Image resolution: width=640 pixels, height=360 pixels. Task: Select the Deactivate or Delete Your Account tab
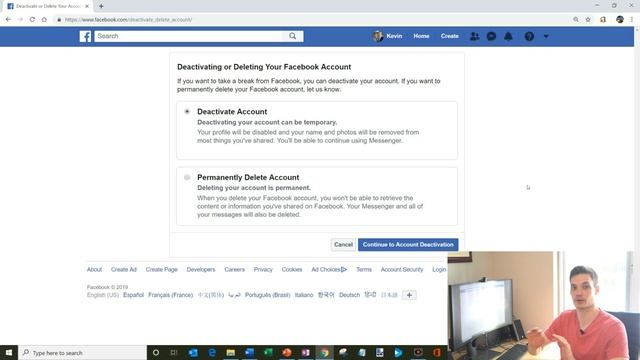tap(48, 6)
